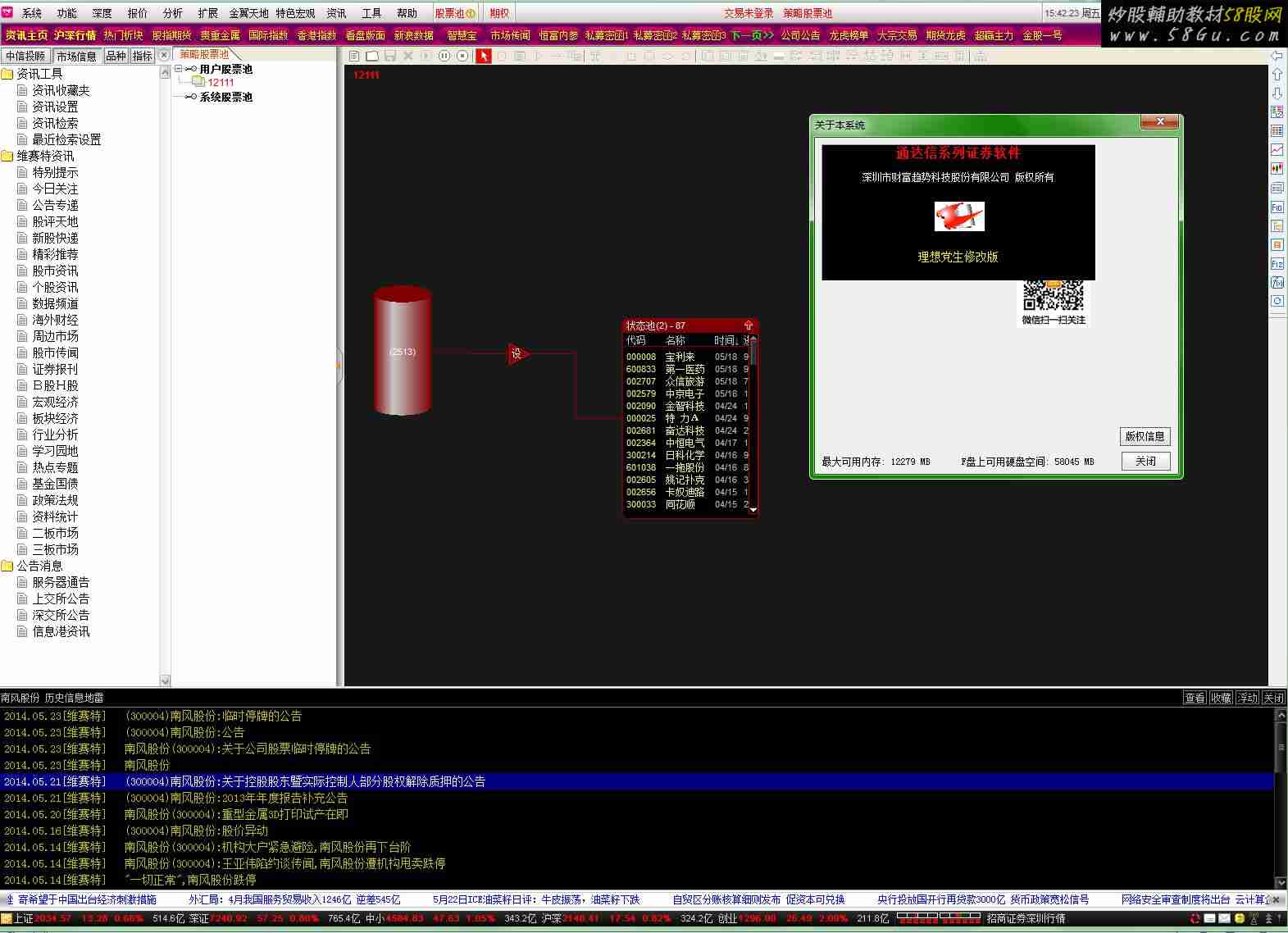Viewport: 1288px width, 933px height.
Task: Click the F10 icon in right sidebar
Action: pyautogui.click(x=1277, y=207)
